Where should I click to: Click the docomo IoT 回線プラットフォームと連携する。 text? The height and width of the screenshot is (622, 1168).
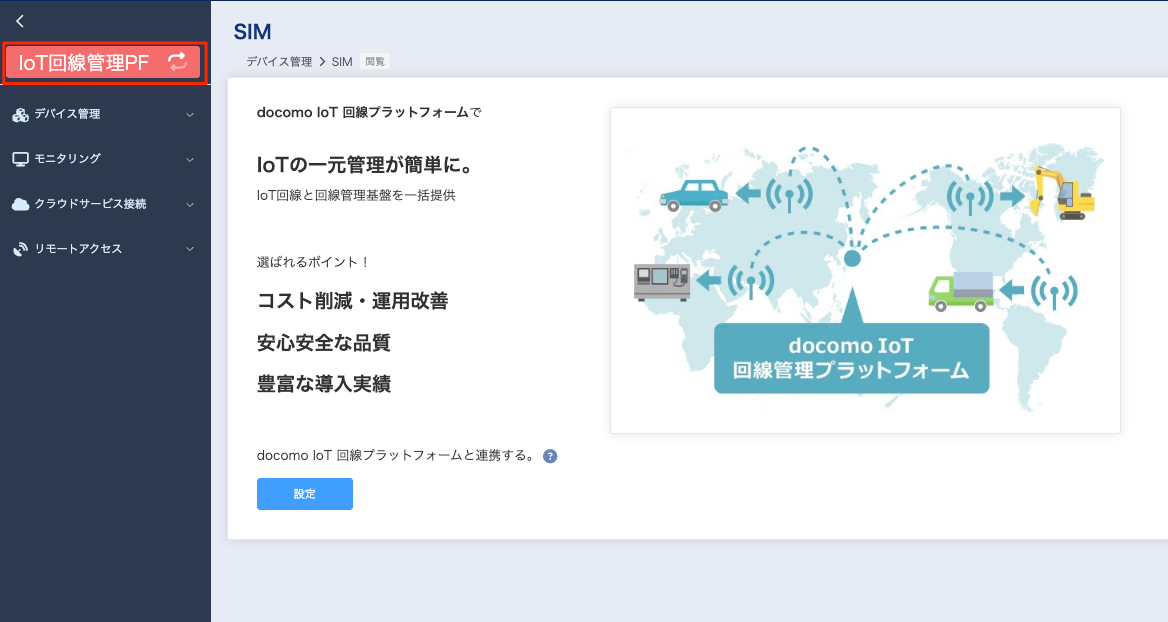pyautogui.click(x=396, y=456)
